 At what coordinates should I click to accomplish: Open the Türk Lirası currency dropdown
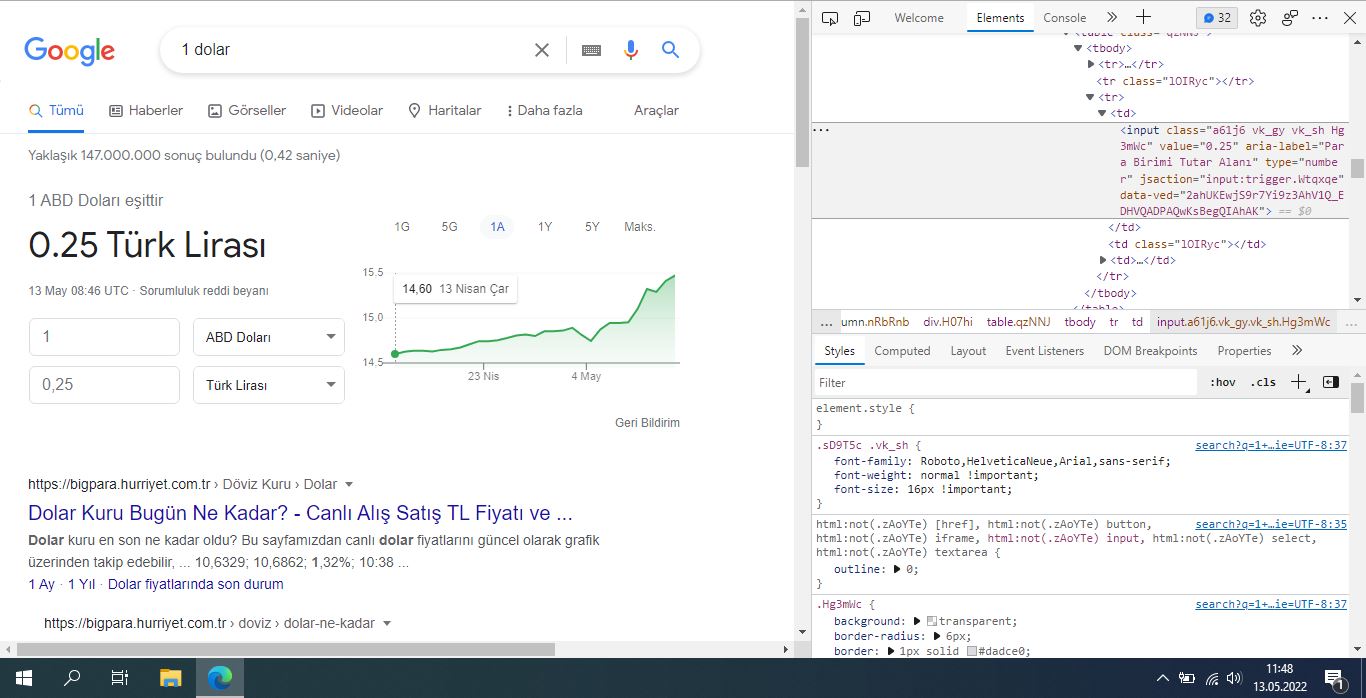coord(269,385)
